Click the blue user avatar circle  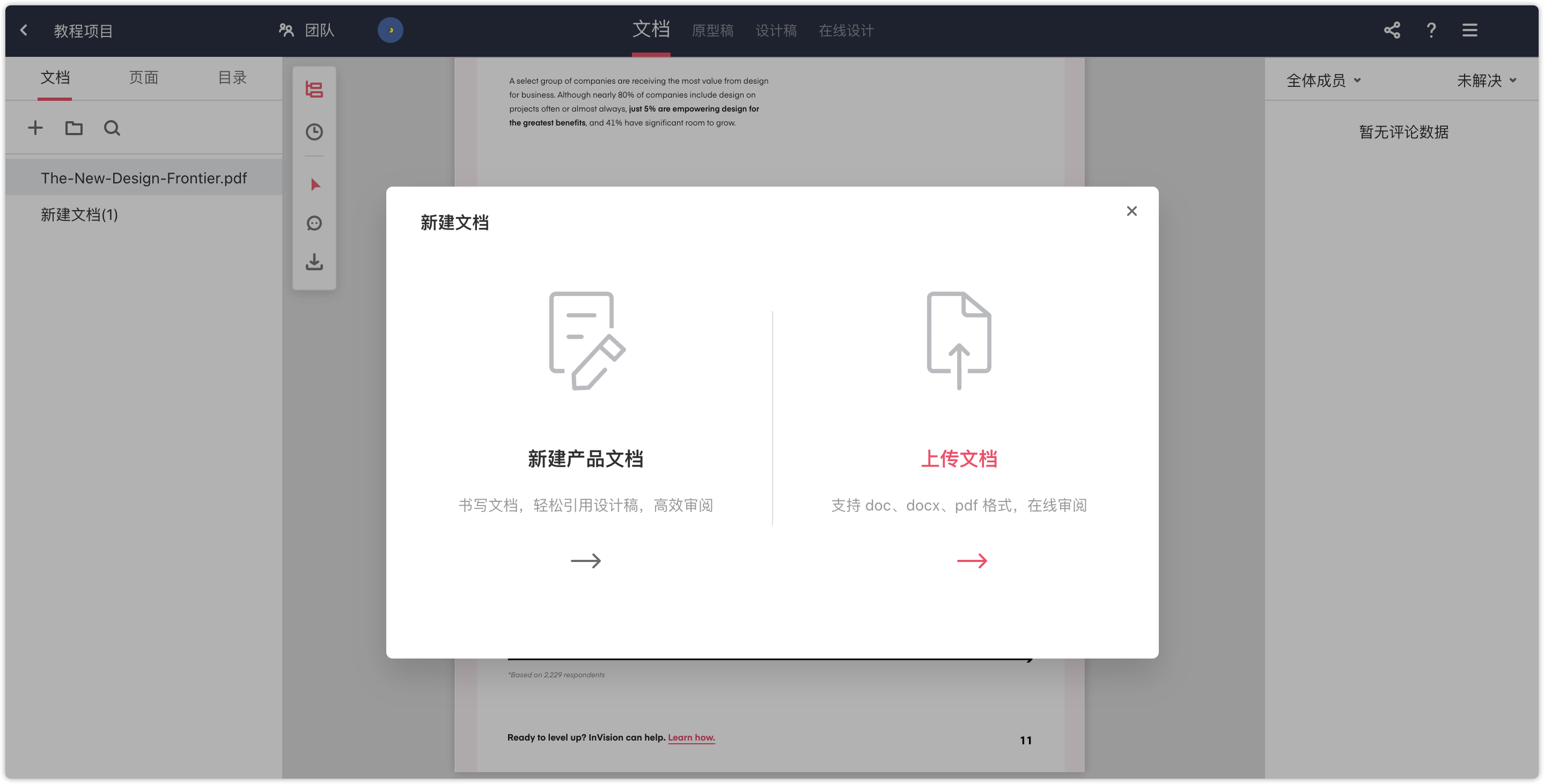(390, 30)
